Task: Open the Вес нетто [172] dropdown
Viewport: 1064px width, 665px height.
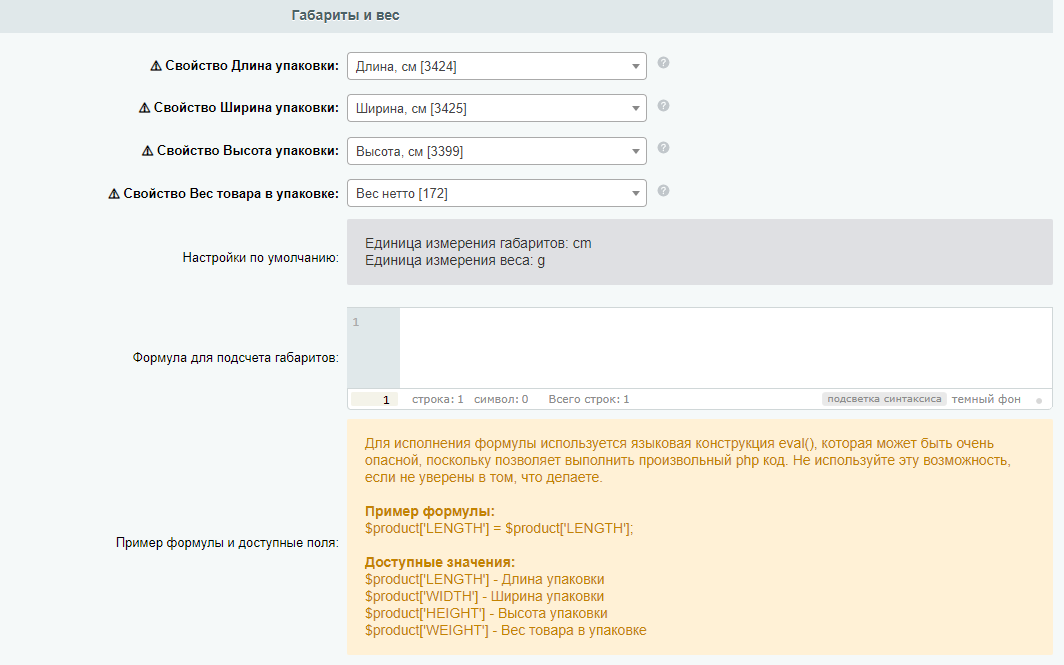Action: [497, 193]
